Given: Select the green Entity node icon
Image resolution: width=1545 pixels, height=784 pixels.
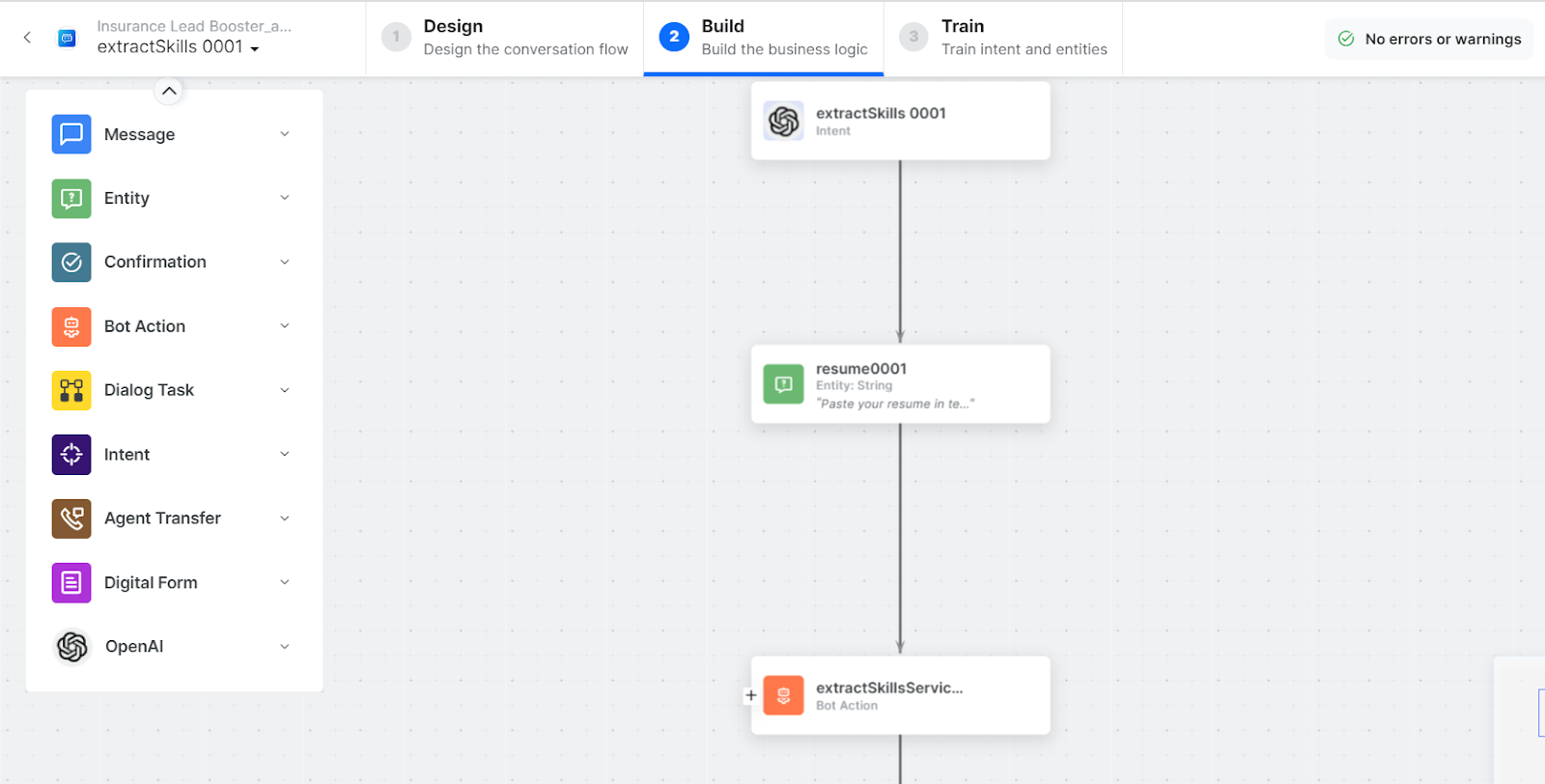Looking at the screenshot, I should 71,199.
